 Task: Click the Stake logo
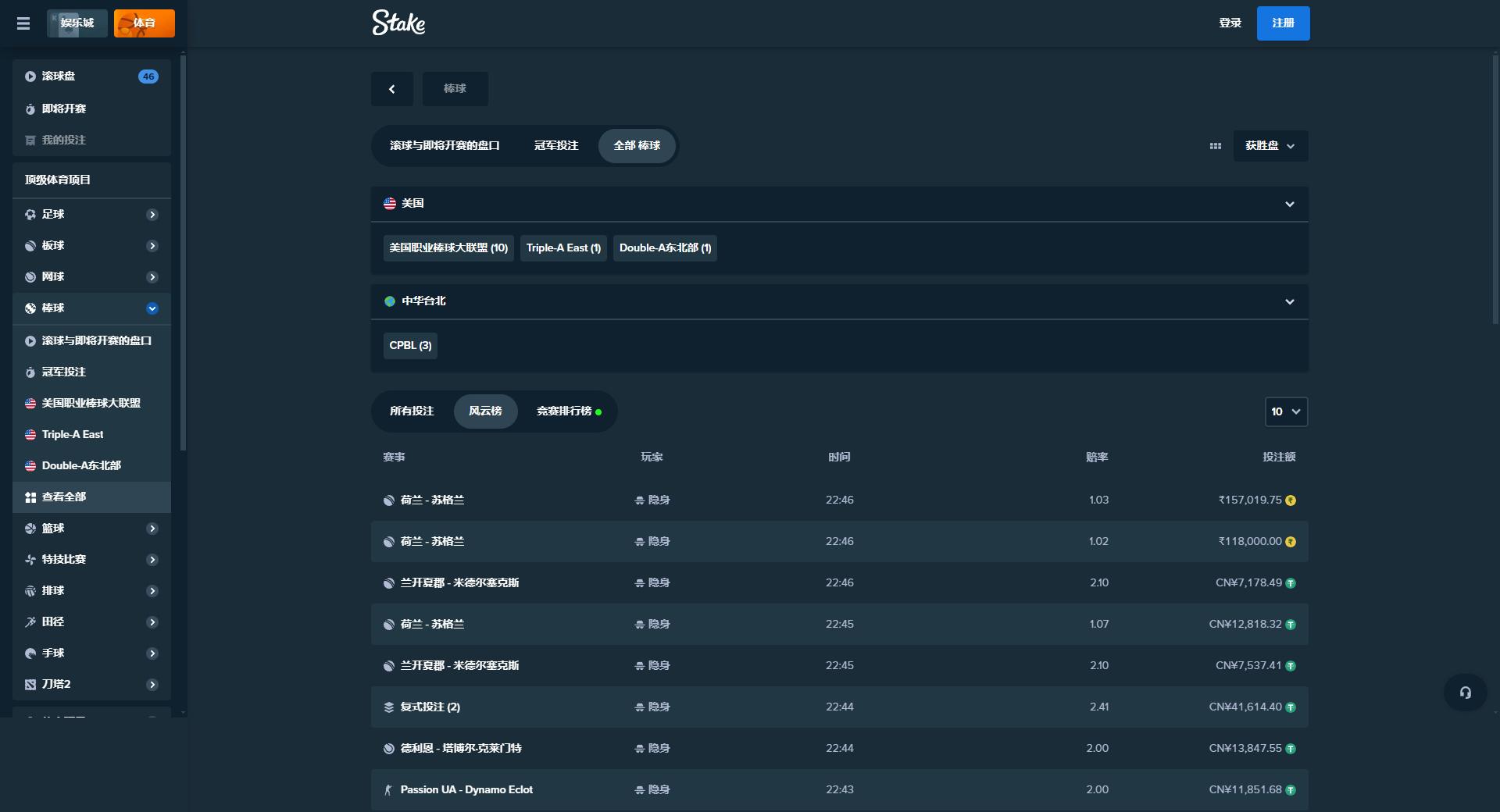(398, 23)
